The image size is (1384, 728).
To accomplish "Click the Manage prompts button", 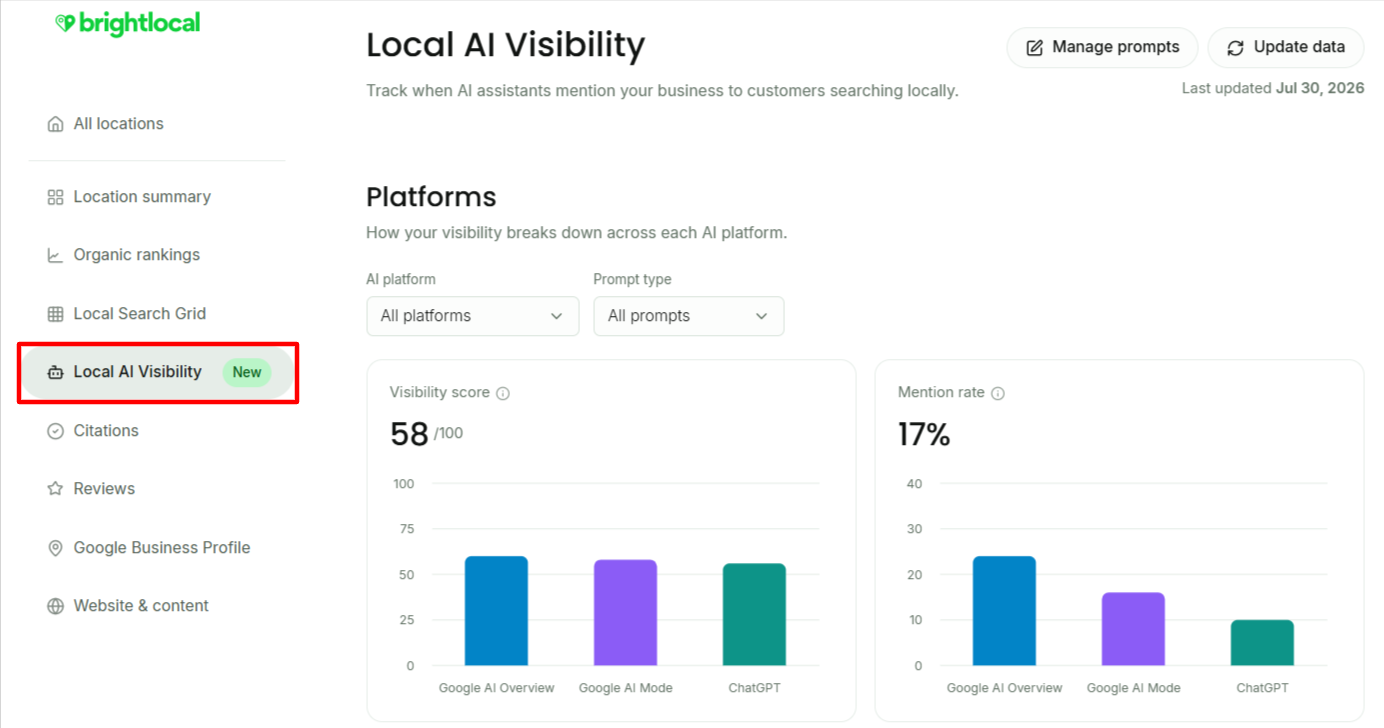I will click(x=1102, y=47).
